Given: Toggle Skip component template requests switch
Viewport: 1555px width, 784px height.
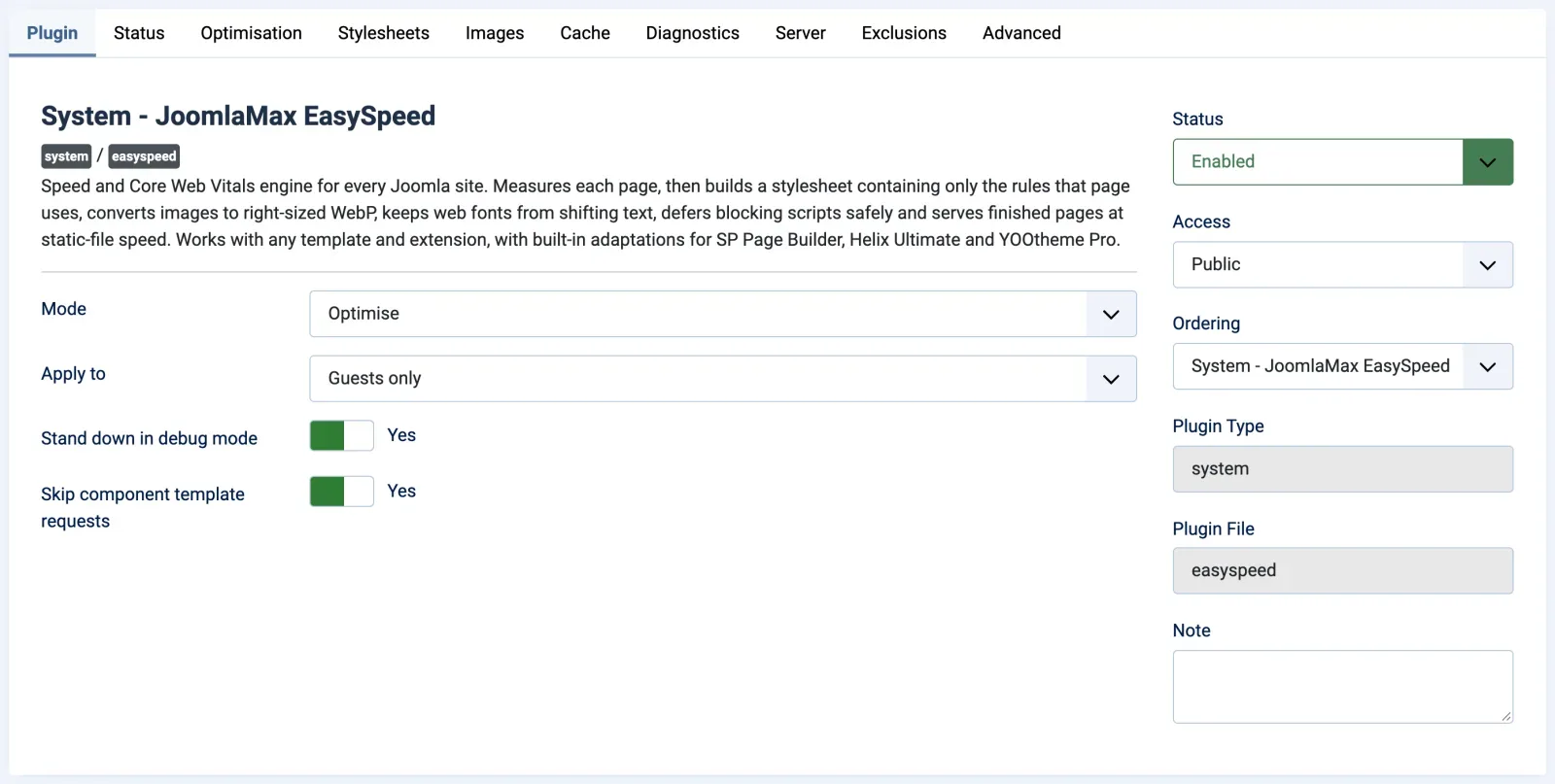Looking at the screenshot, I should (x=342, y=492).
